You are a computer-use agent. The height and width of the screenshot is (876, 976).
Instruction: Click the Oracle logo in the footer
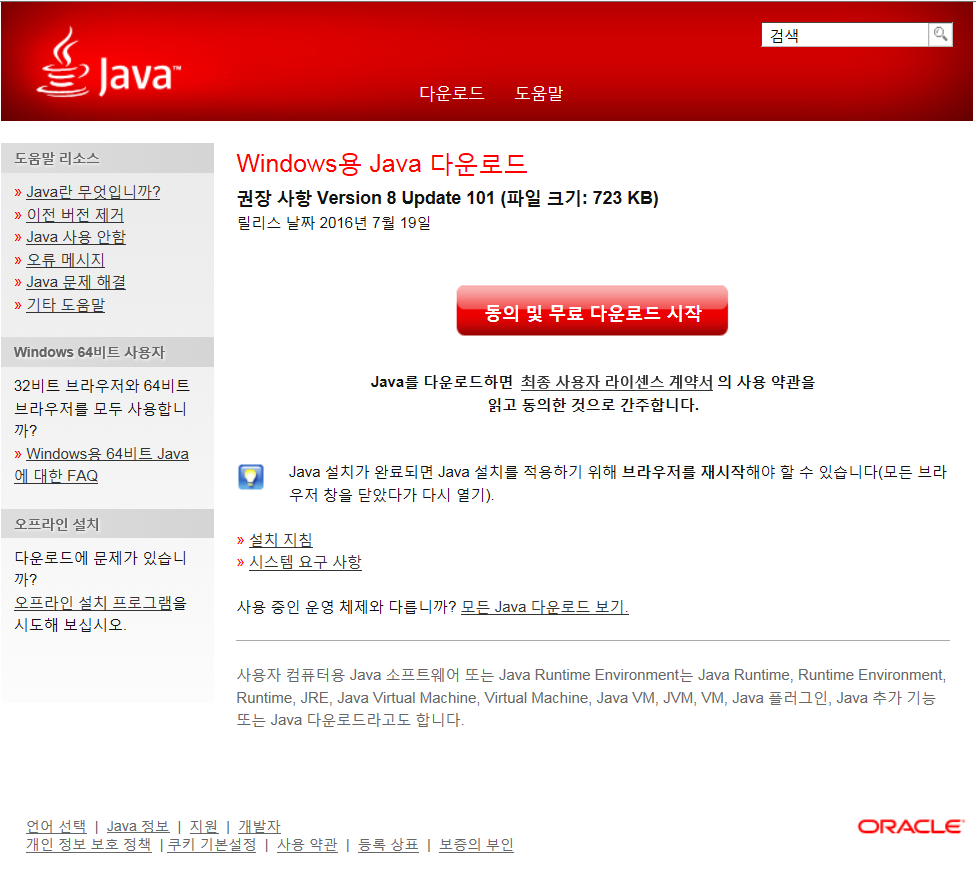(x=911, y=826)
